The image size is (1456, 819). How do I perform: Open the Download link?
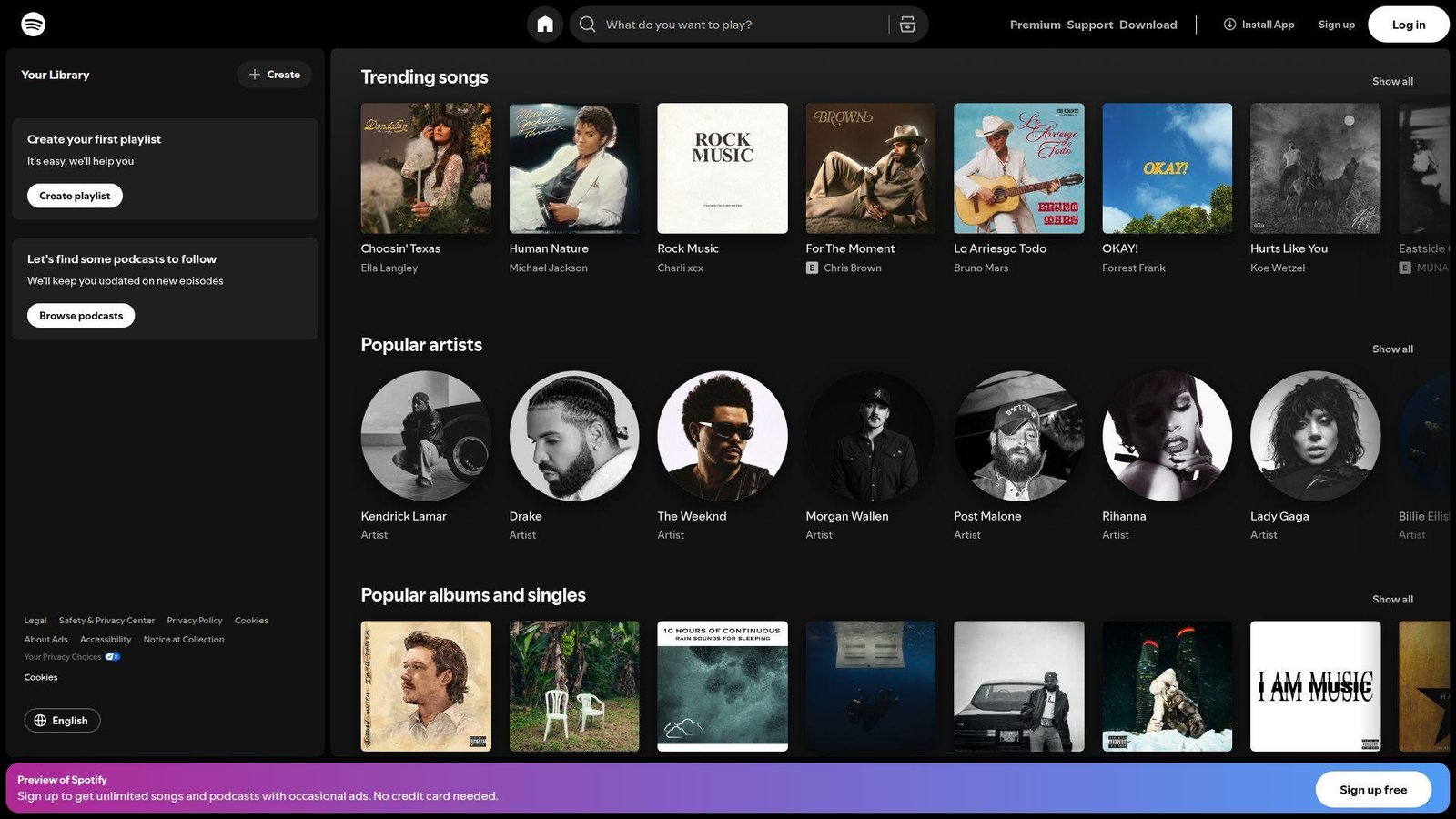click(1148, 25)
